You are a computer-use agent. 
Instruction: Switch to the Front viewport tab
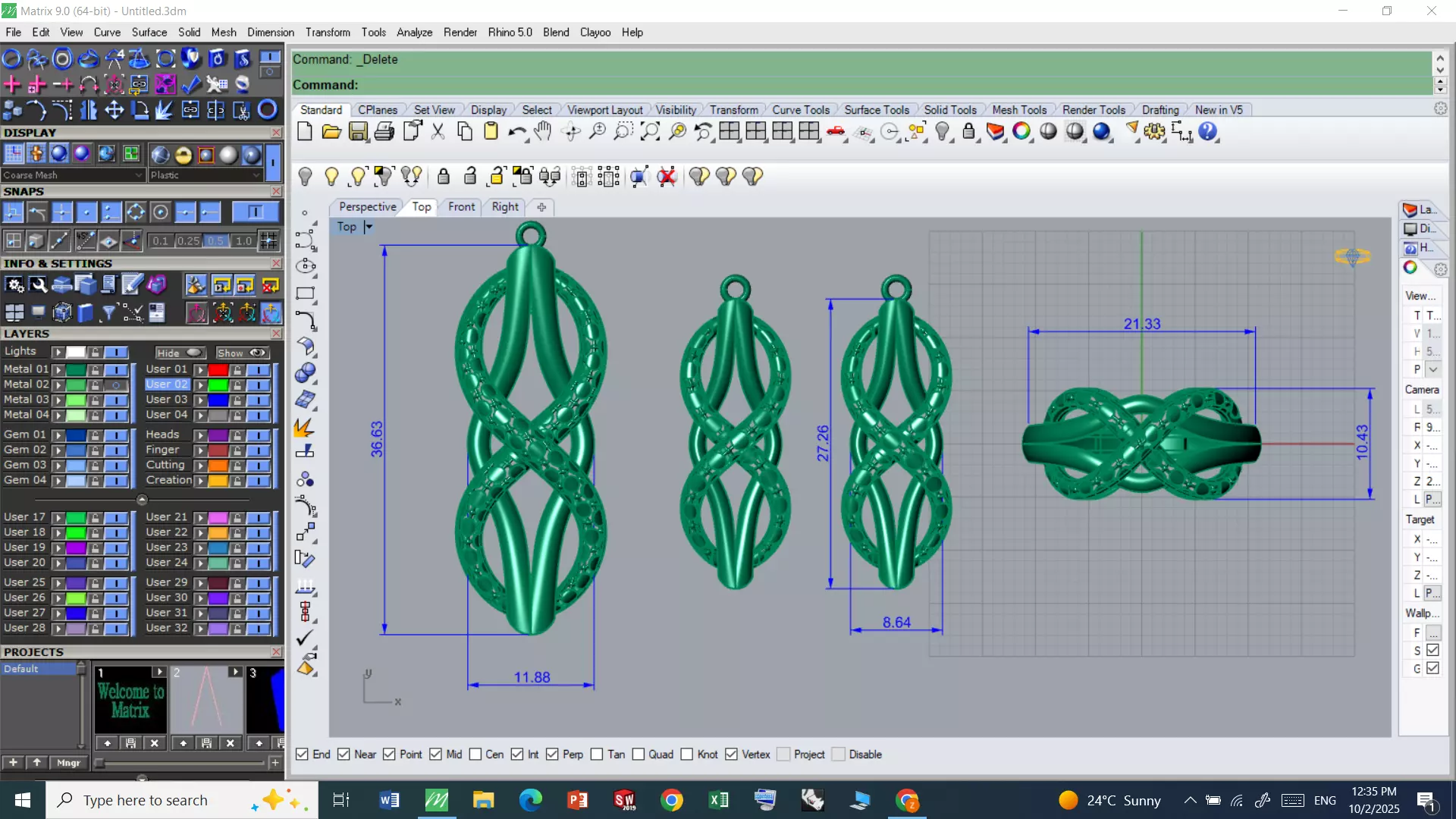click(461, 207)
